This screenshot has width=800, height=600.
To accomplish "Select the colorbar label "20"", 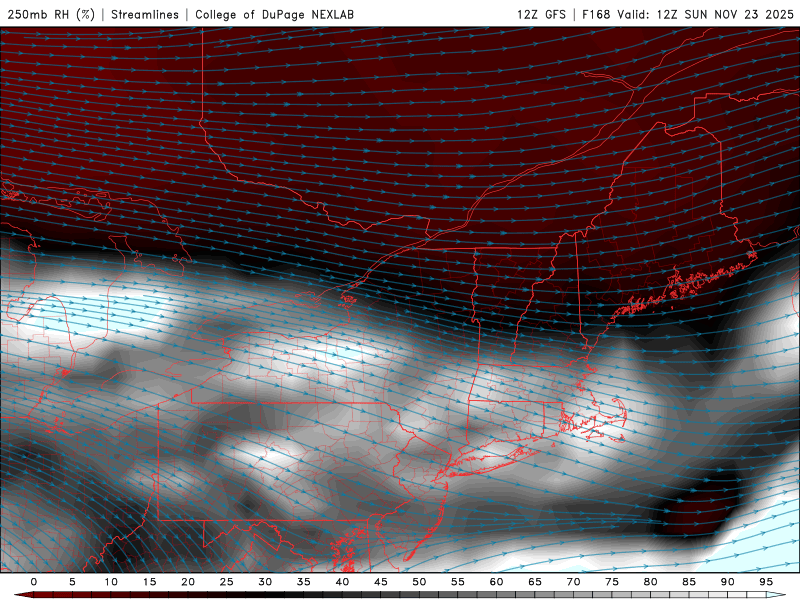I will click(x=188, y=582).
